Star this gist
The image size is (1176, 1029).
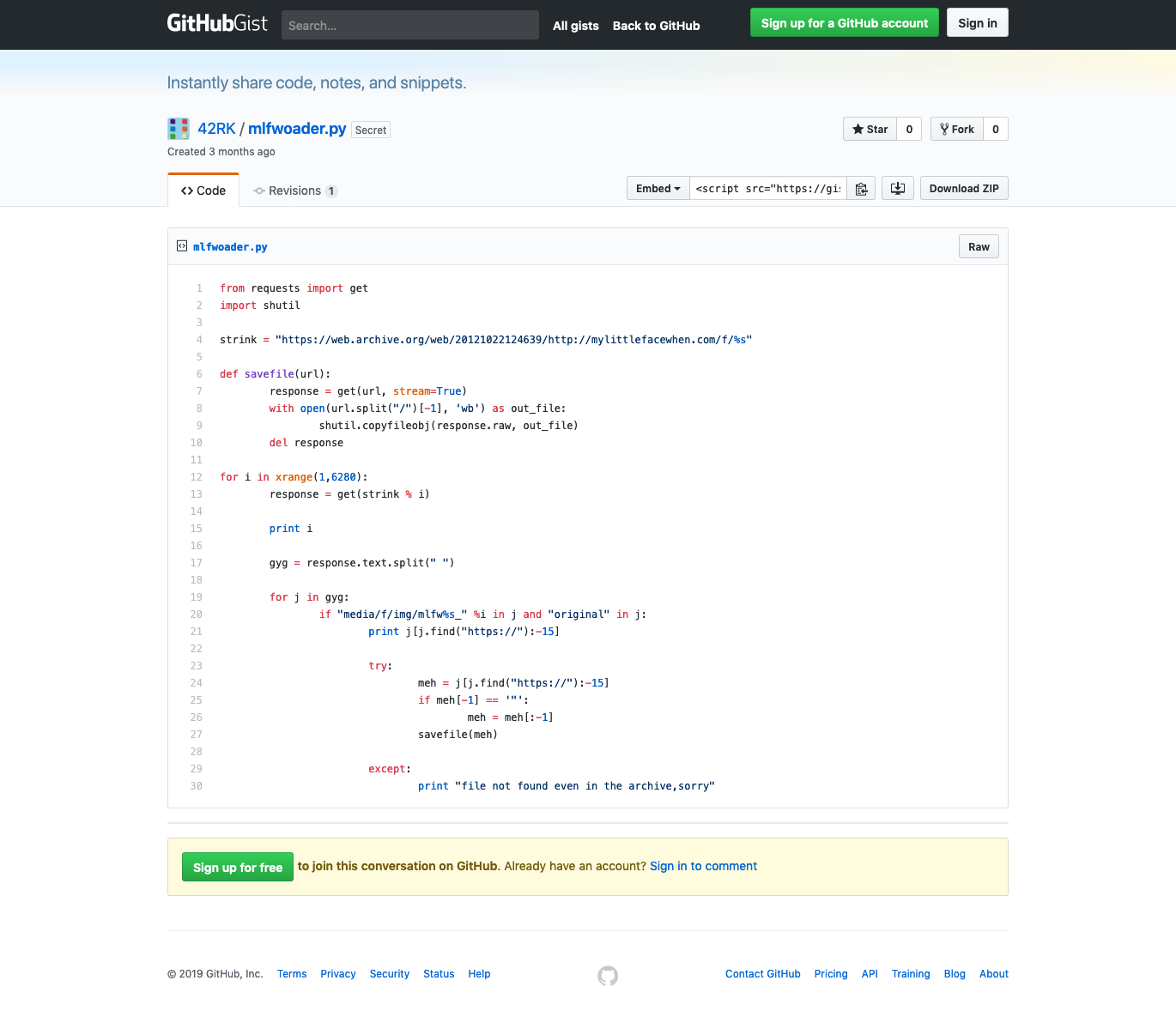pyautogui.click(x=870, y=130)
